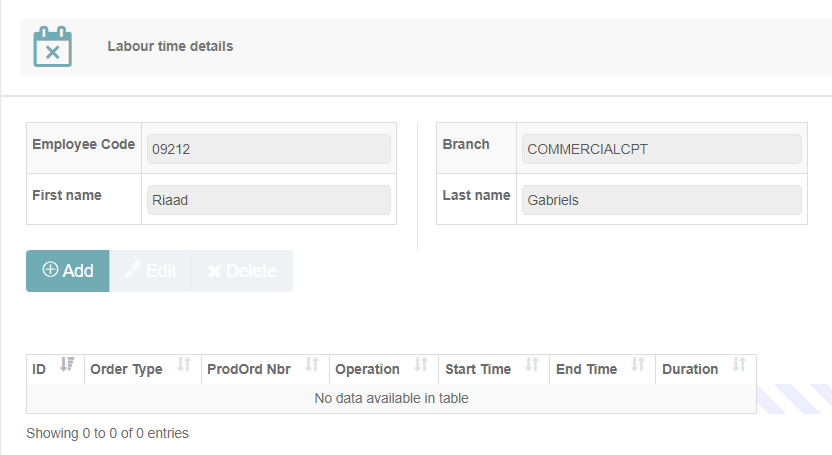
Task: Click the End Time sort arrows
Action: coord(638,366)
